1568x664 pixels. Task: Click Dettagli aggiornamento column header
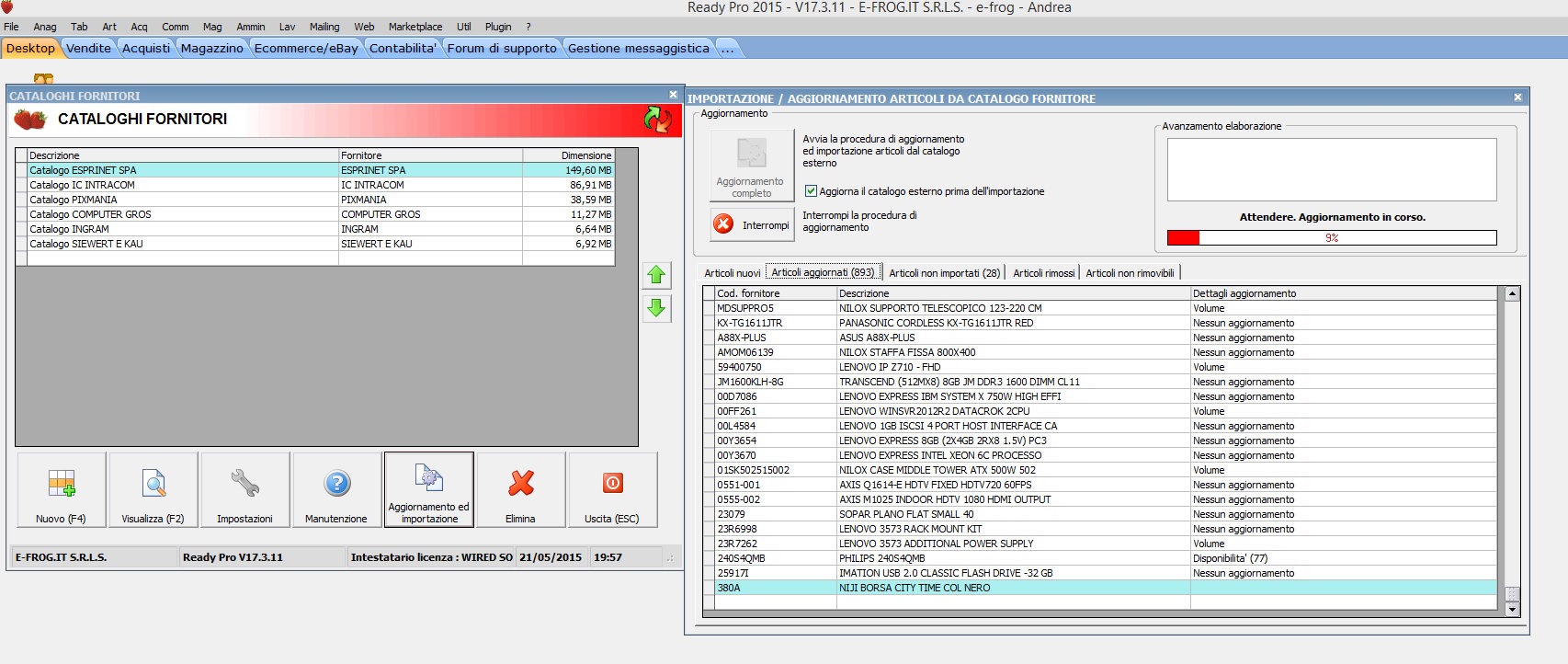pos(1343,293)
